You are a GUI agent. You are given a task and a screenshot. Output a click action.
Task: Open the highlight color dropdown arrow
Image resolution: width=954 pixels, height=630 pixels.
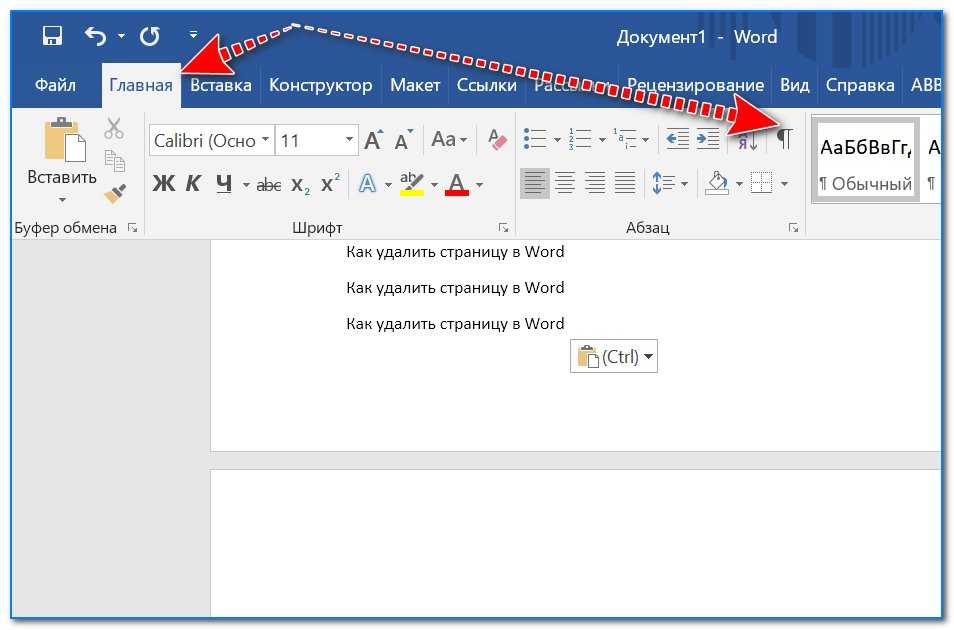coord(434,184)
